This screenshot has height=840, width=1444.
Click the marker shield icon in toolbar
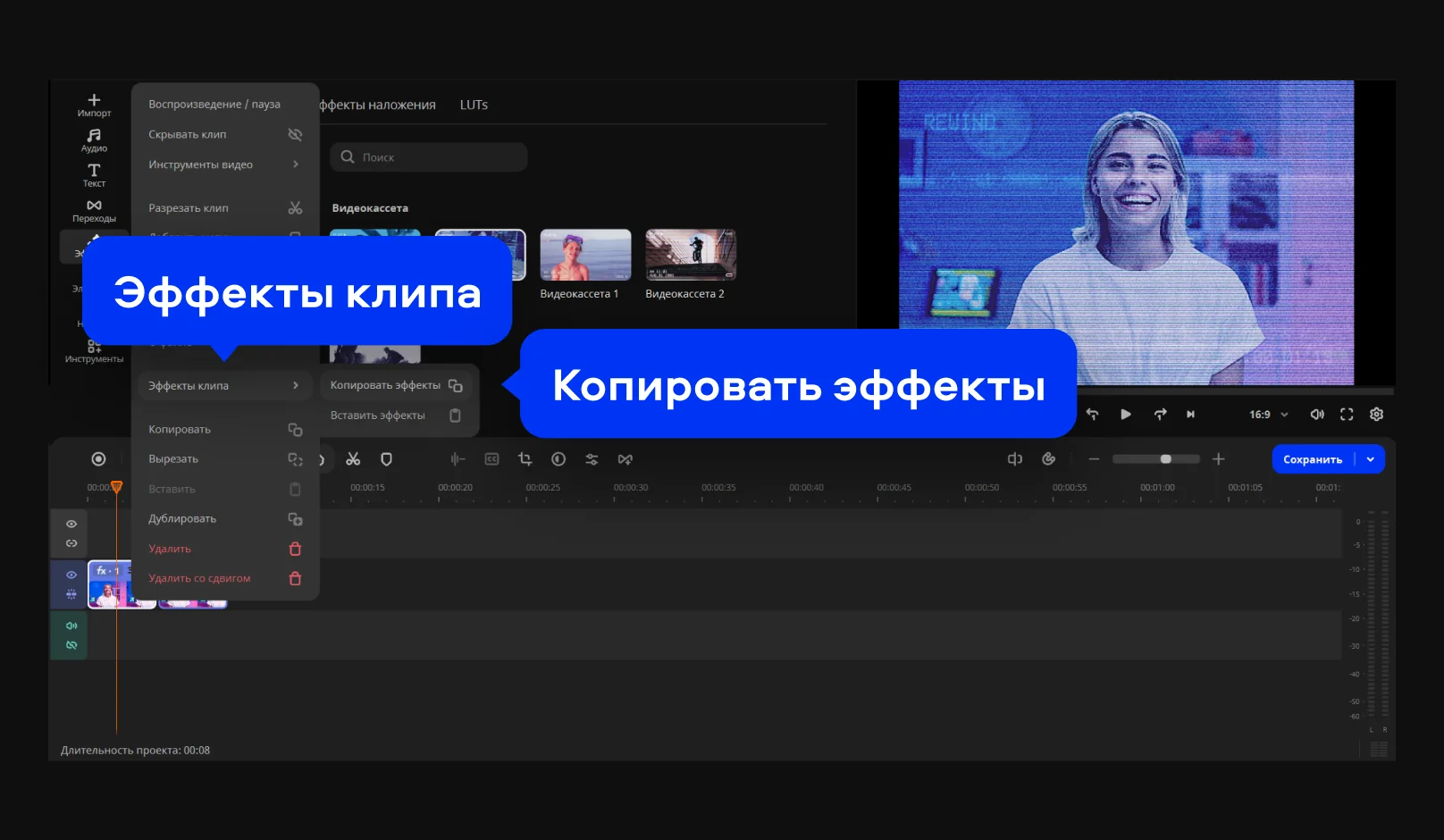coord(386,459)
